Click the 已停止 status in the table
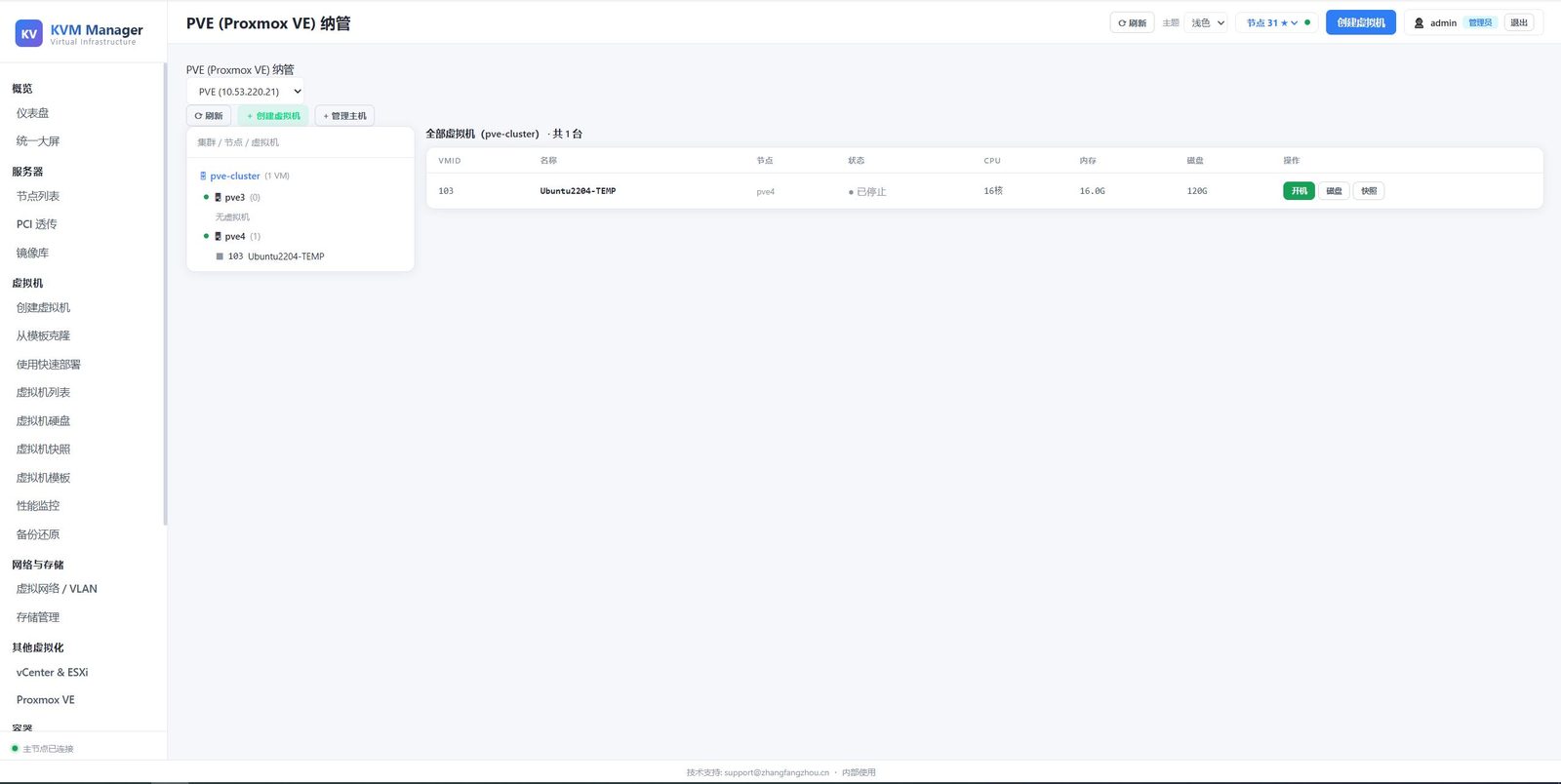Screen dimensions: 1561x784 tap(867, 192)
